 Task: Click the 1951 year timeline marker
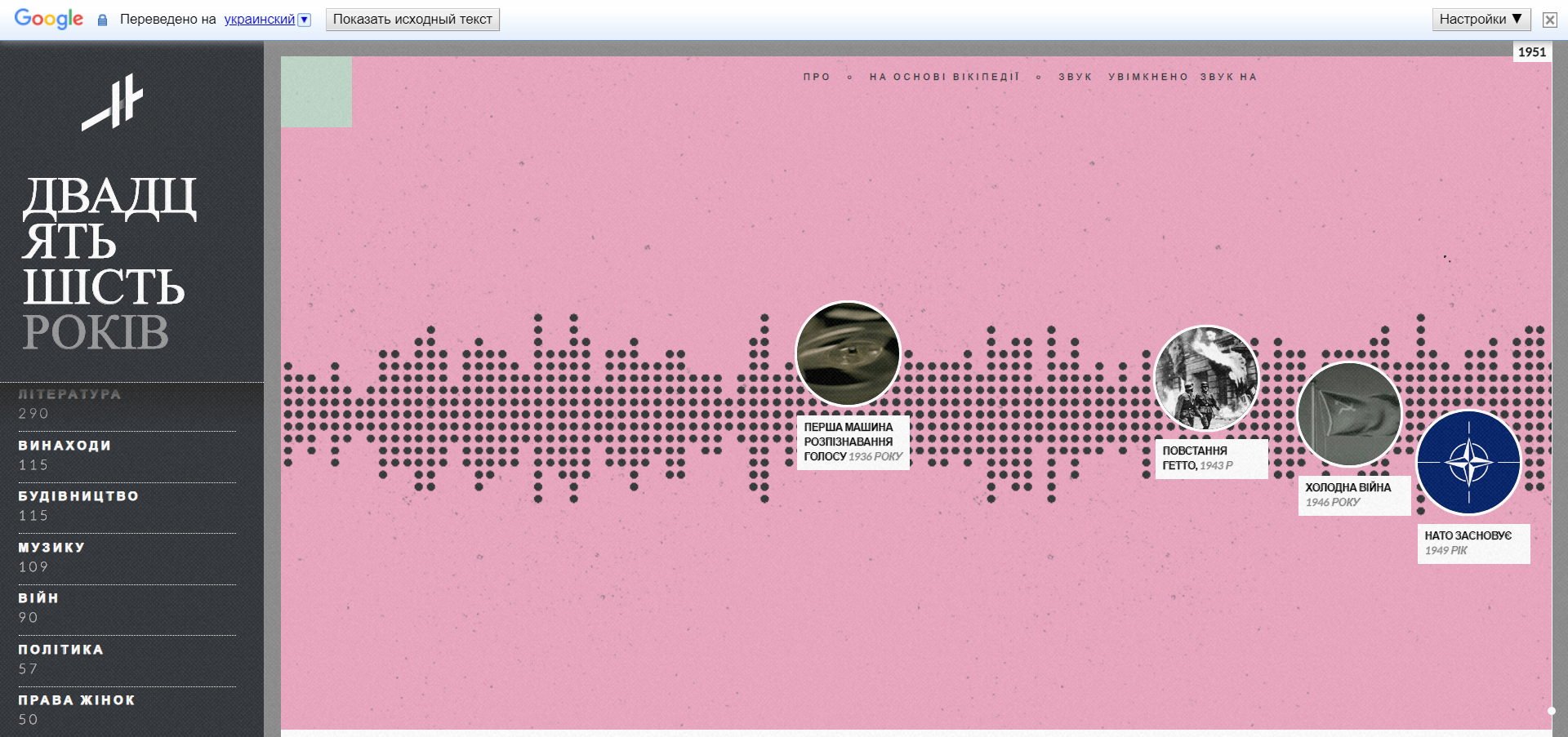[x=1531, y=51]
